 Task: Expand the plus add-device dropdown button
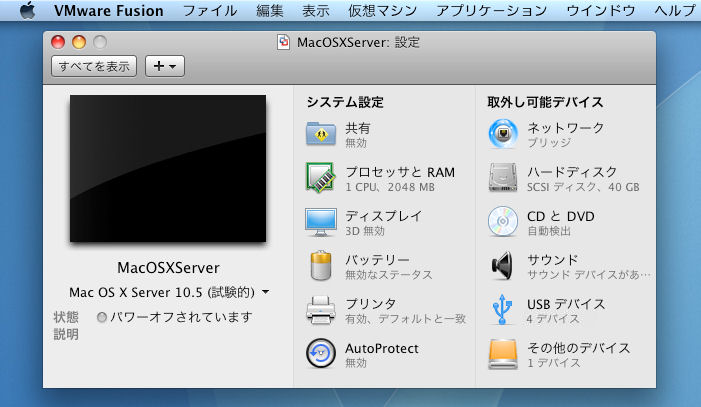tap(165, 66)
